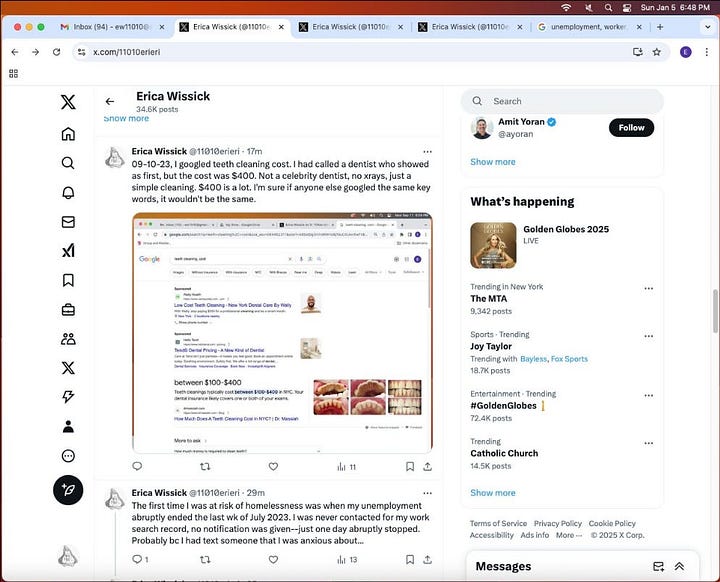Open more options on 17m post
Image resolution: width=720 pixels, height=582 pixels.
coord(428,152)
